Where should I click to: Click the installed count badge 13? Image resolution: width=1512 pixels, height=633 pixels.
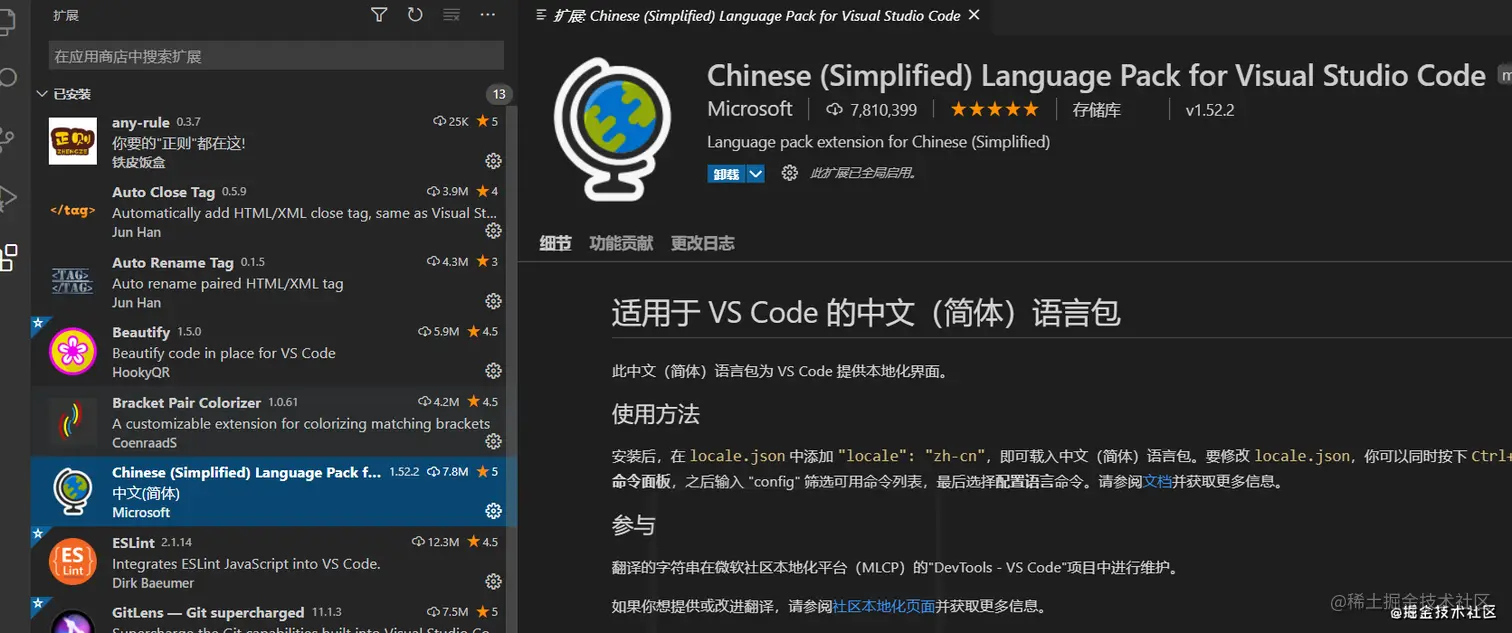click(x=499, y=94)
